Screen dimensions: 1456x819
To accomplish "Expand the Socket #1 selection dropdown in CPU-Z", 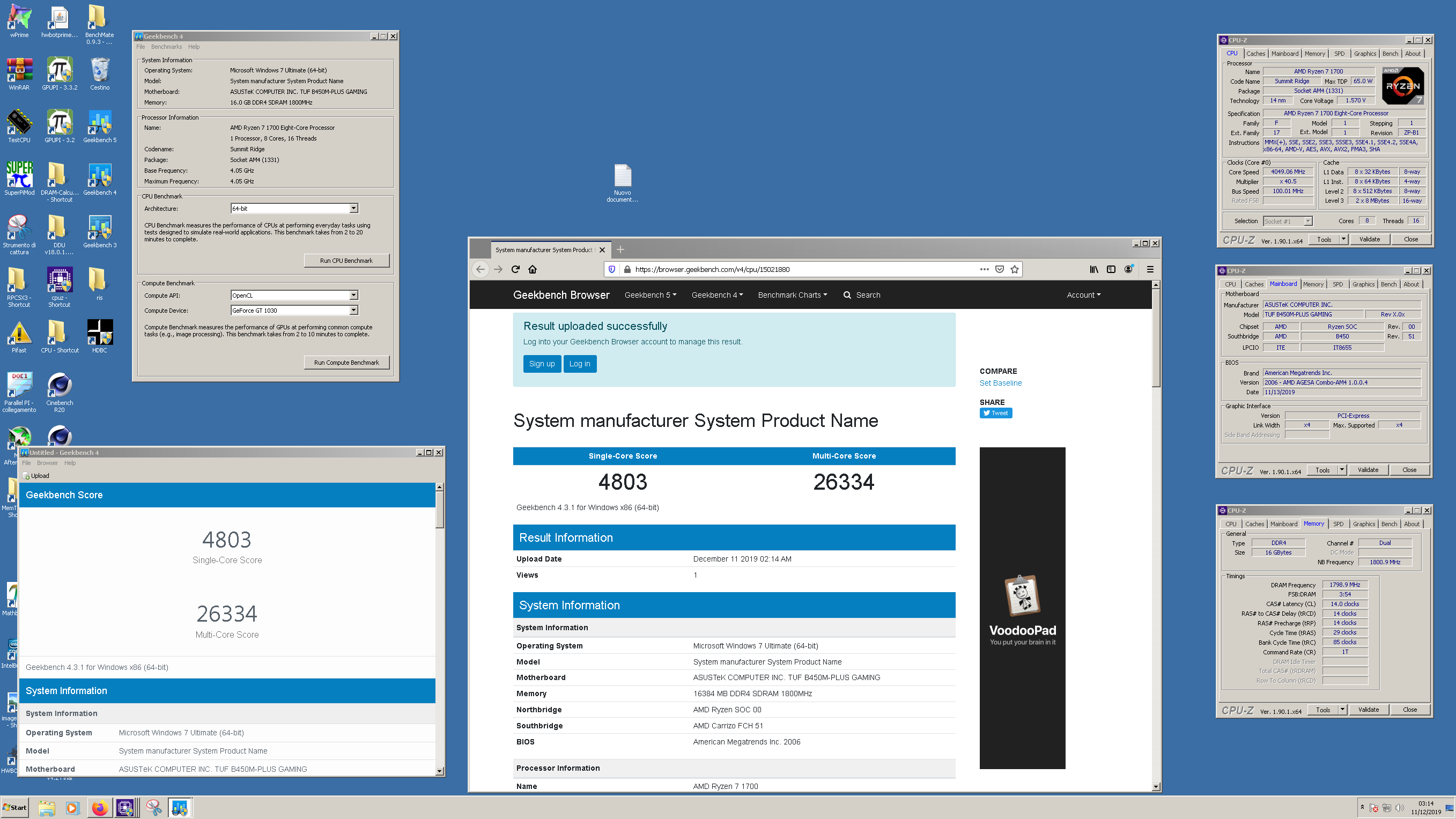I will pyautogui.click(x=1308, y=221).
